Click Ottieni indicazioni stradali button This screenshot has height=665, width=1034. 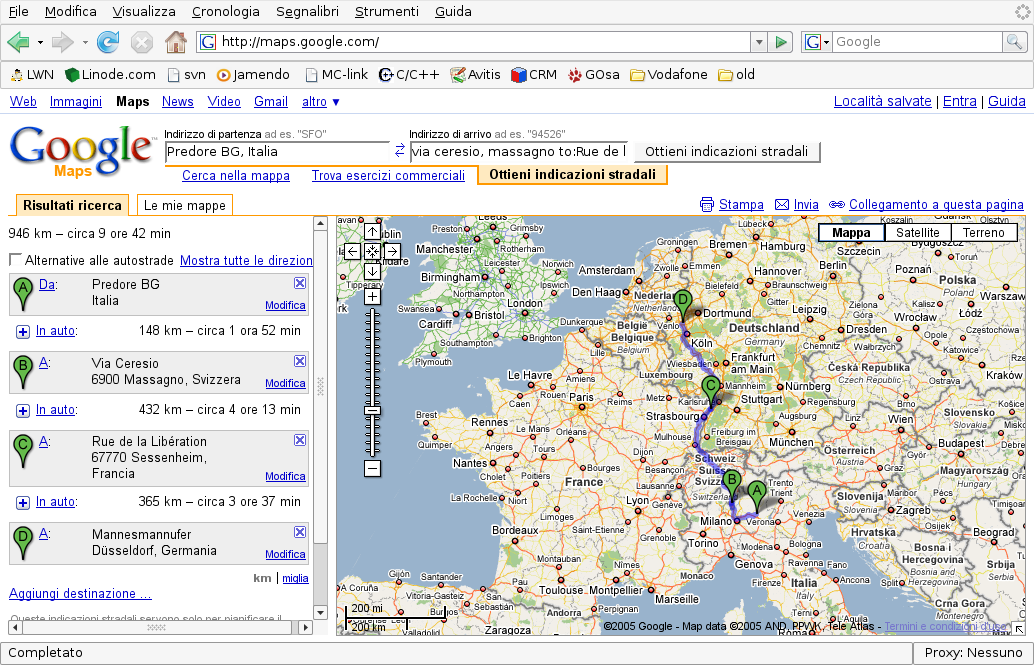click(x=726, y=152)
